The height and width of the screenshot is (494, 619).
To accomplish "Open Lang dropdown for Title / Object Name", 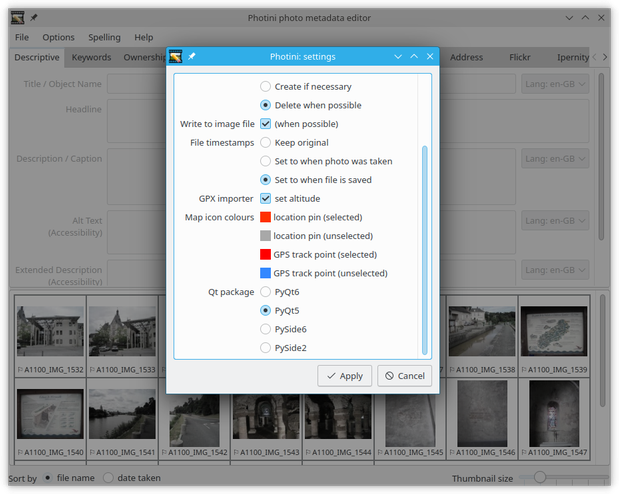I will coord(555,84).
